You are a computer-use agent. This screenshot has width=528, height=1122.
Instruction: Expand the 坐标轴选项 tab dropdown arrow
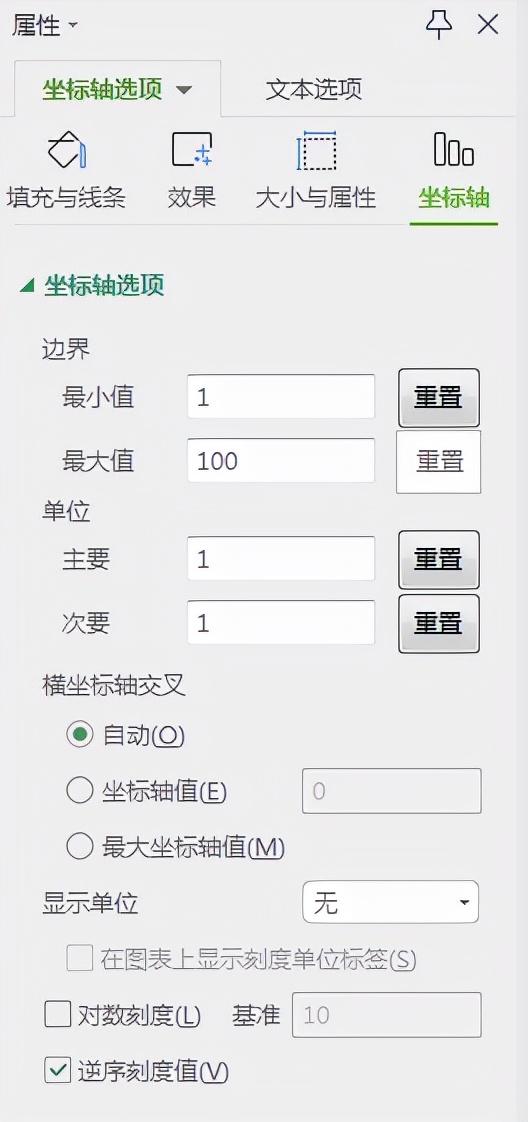pyautogui.click(x=184, y=90)
